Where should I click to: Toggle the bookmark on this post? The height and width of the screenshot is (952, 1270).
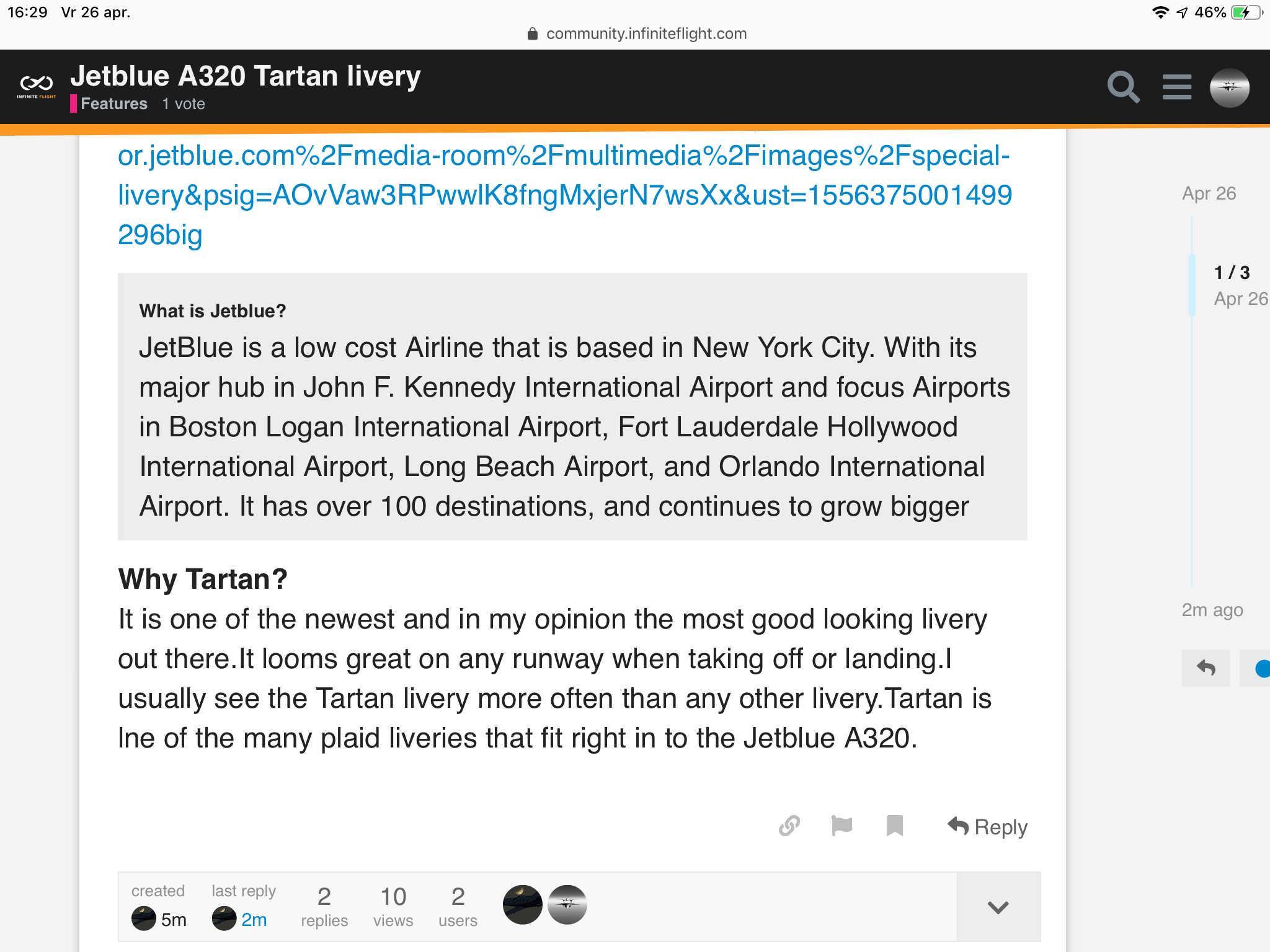click(x=894, y=826)
